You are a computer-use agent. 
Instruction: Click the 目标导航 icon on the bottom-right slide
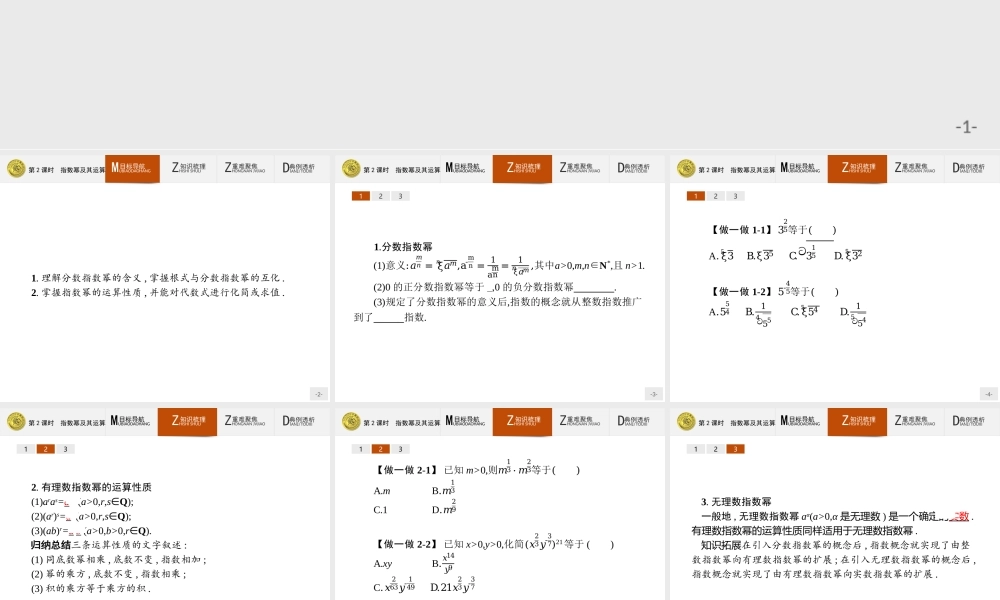click(800, 421)
